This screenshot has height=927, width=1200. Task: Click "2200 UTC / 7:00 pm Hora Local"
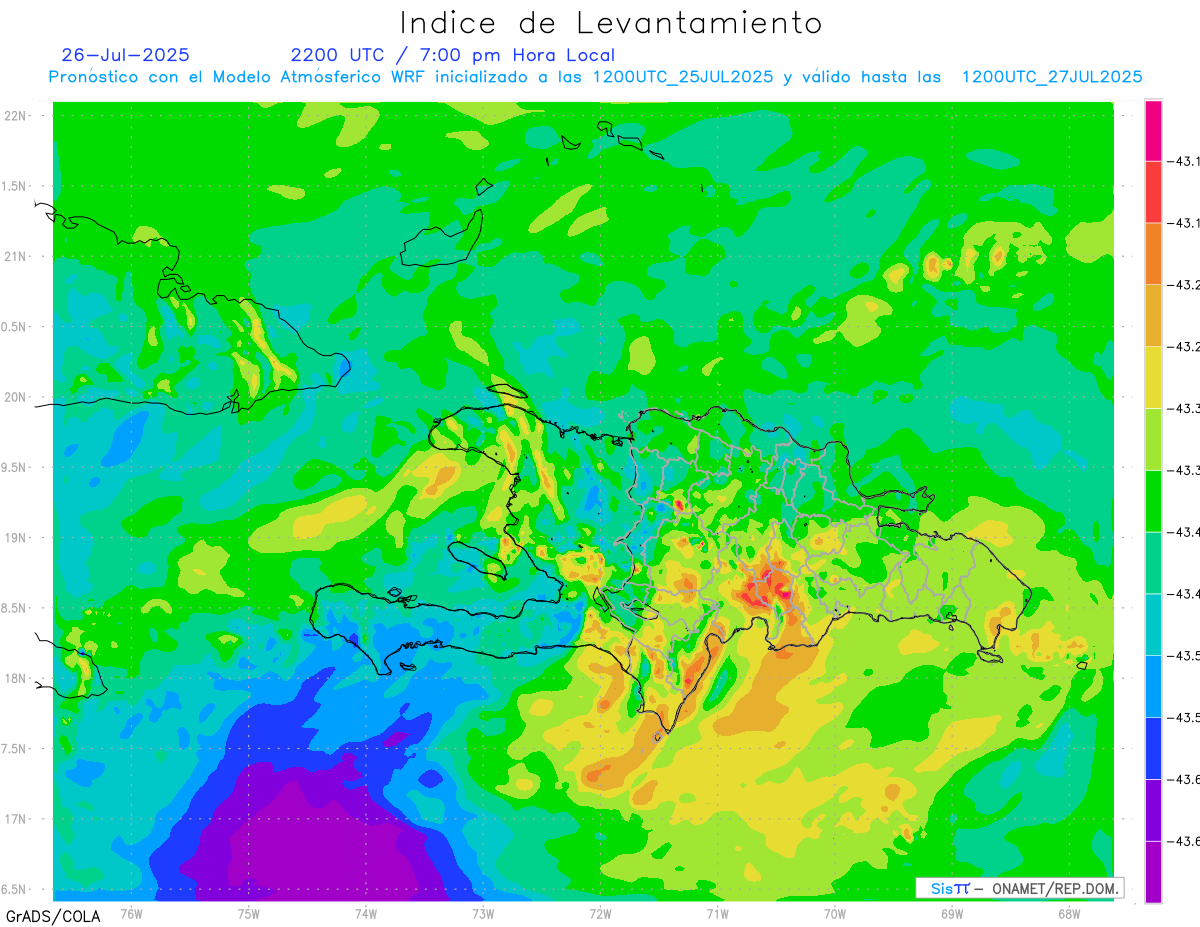(x=453, y=56)
